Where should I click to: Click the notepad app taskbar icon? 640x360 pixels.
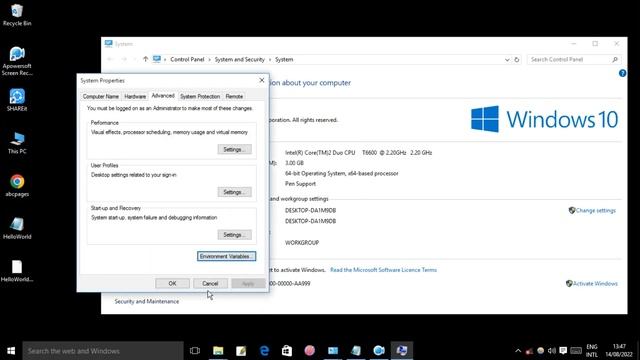point(356,351)
